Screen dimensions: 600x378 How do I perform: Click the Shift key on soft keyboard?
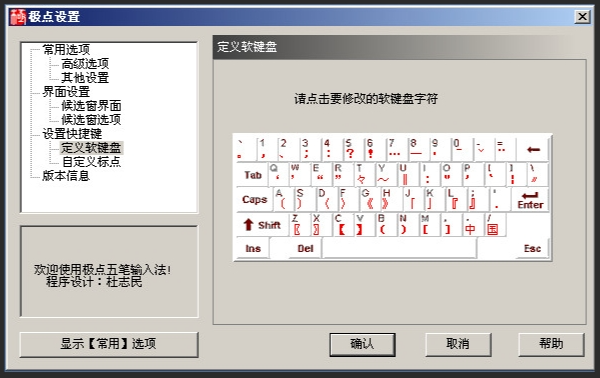[262, 225]
